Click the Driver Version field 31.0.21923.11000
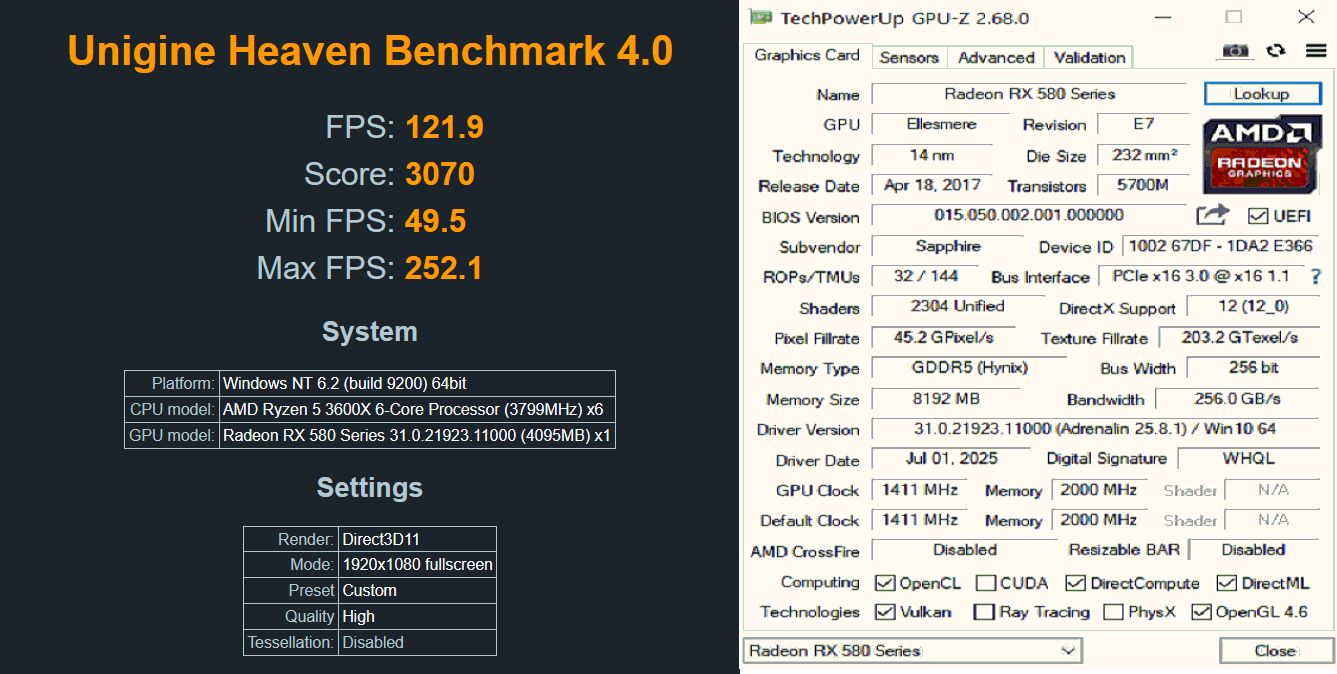The height and width of the screenshot is (674, 1337). click(1097, 428)
